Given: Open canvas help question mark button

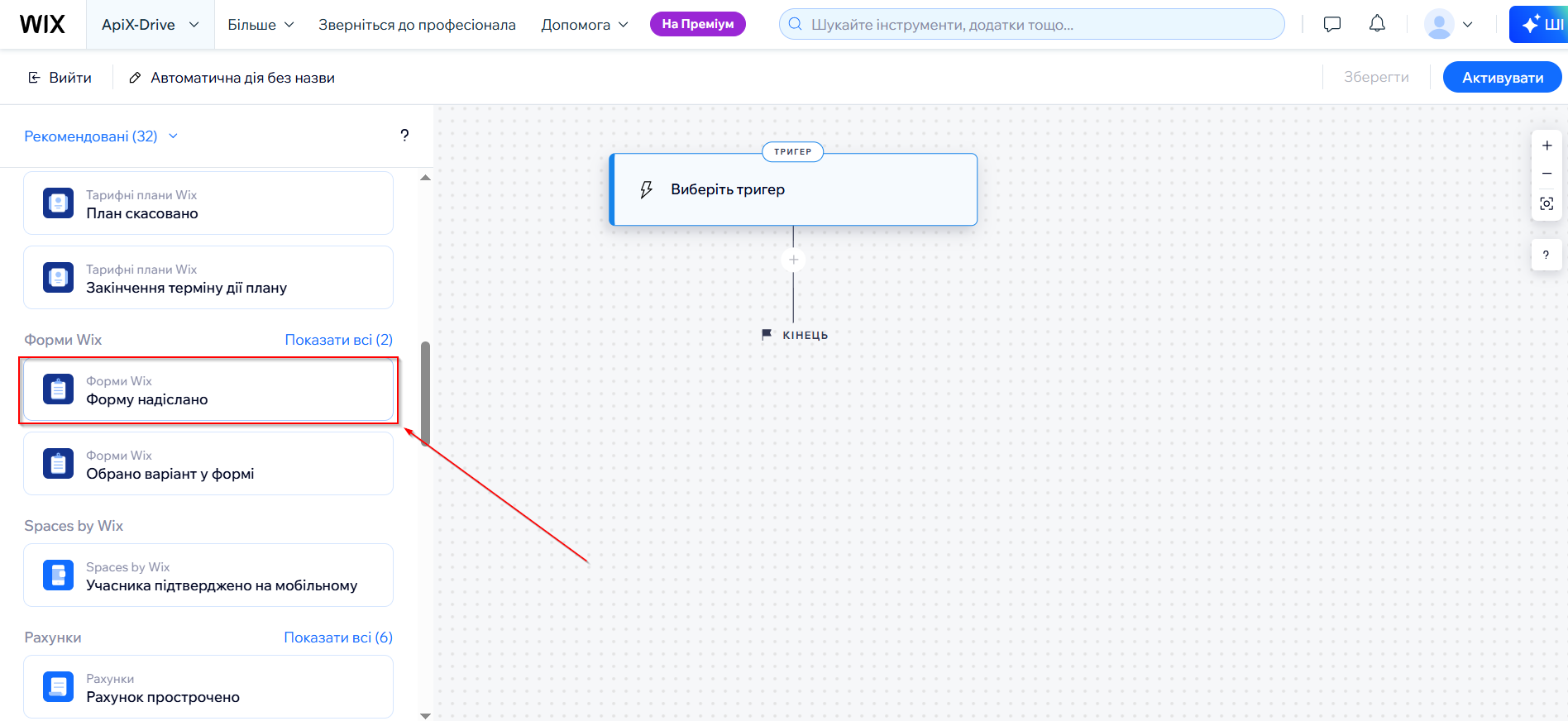Looking at the screenshot, I should coord(1546,255).
